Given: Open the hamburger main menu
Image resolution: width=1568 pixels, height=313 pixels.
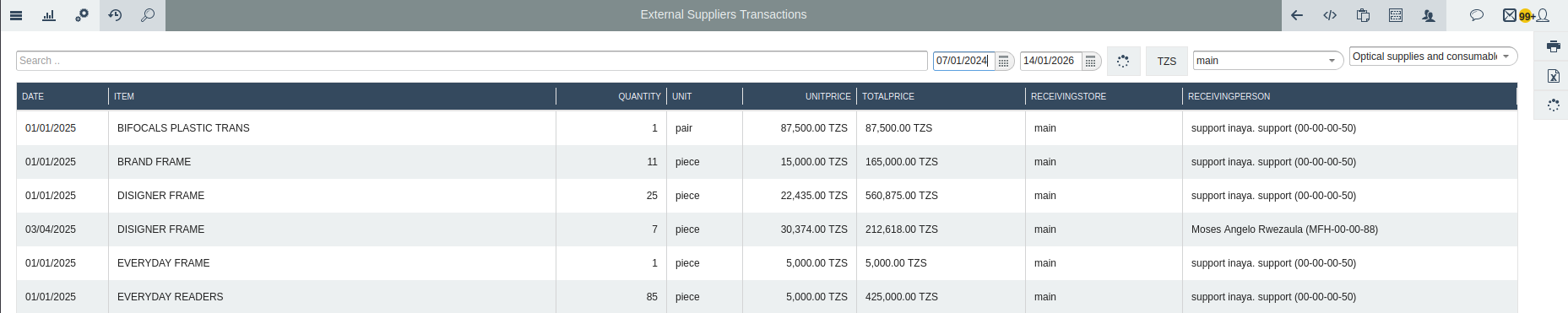Looking at the screenshot, I should 16,15.
